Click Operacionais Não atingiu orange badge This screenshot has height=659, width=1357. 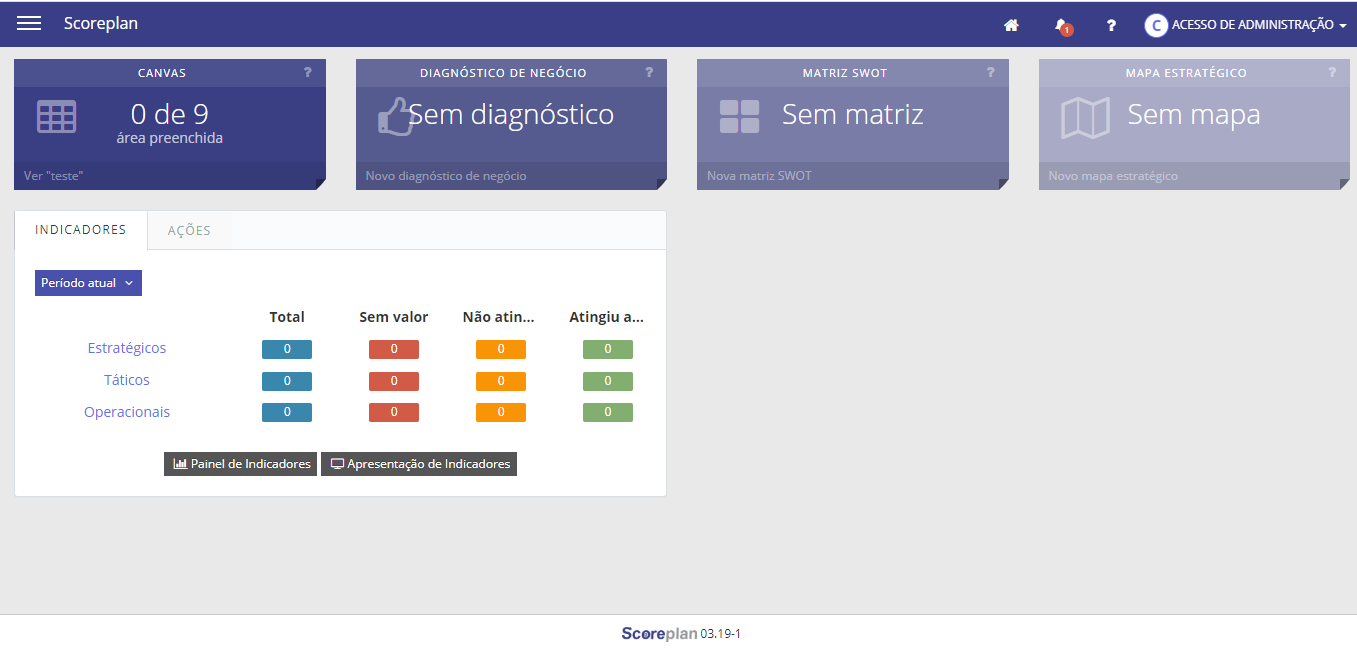(501, 413)
